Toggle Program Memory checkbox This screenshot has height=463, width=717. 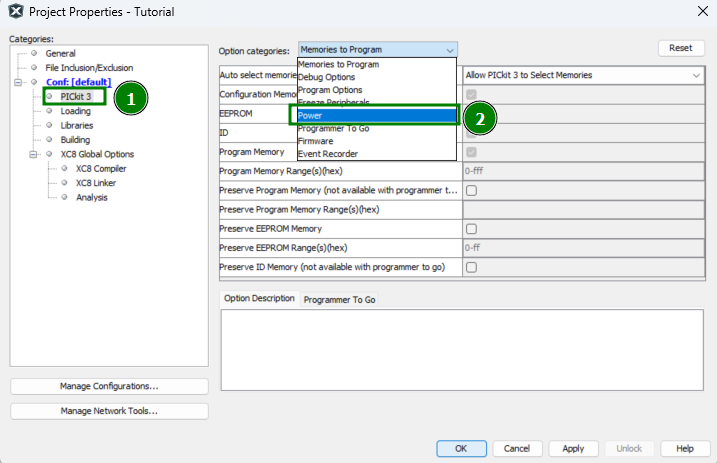click(471, 152)
